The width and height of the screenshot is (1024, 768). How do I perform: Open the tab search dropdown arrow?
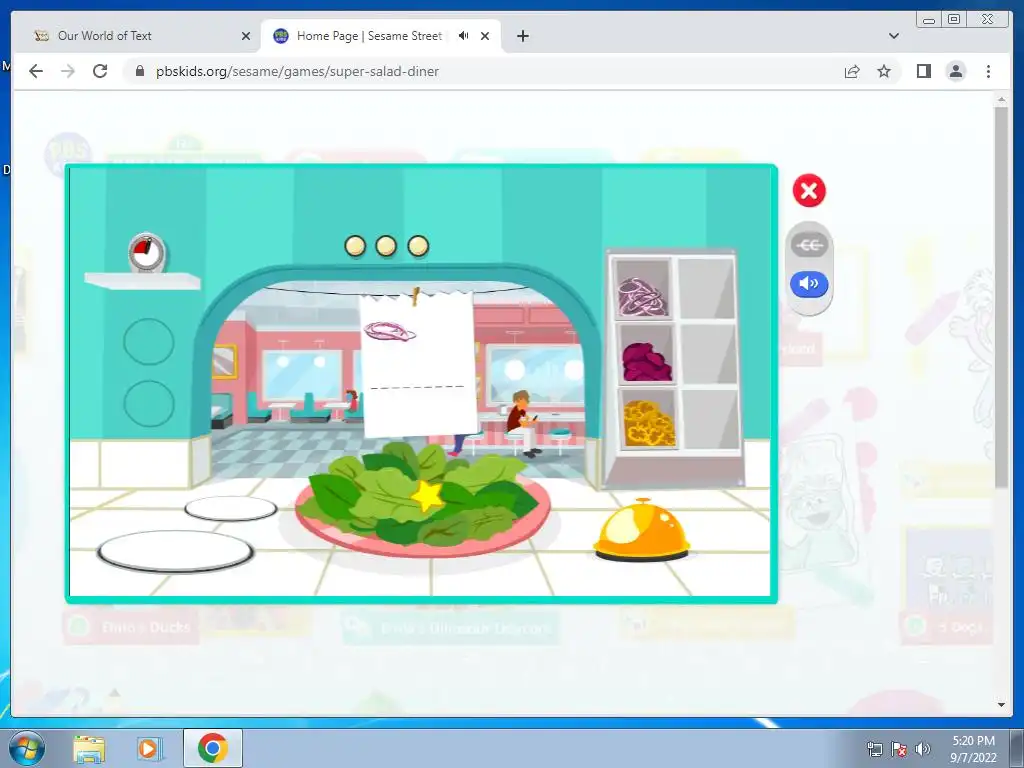coord(894,36)
